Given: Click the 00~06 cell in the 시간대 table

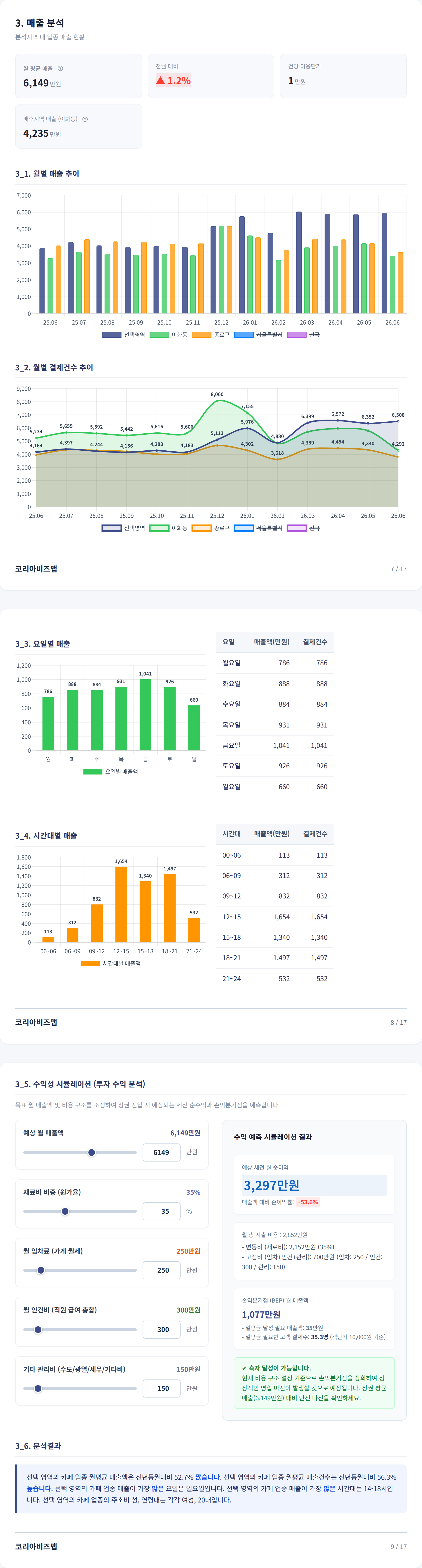Looking at the screenshot, I should 231,855.
